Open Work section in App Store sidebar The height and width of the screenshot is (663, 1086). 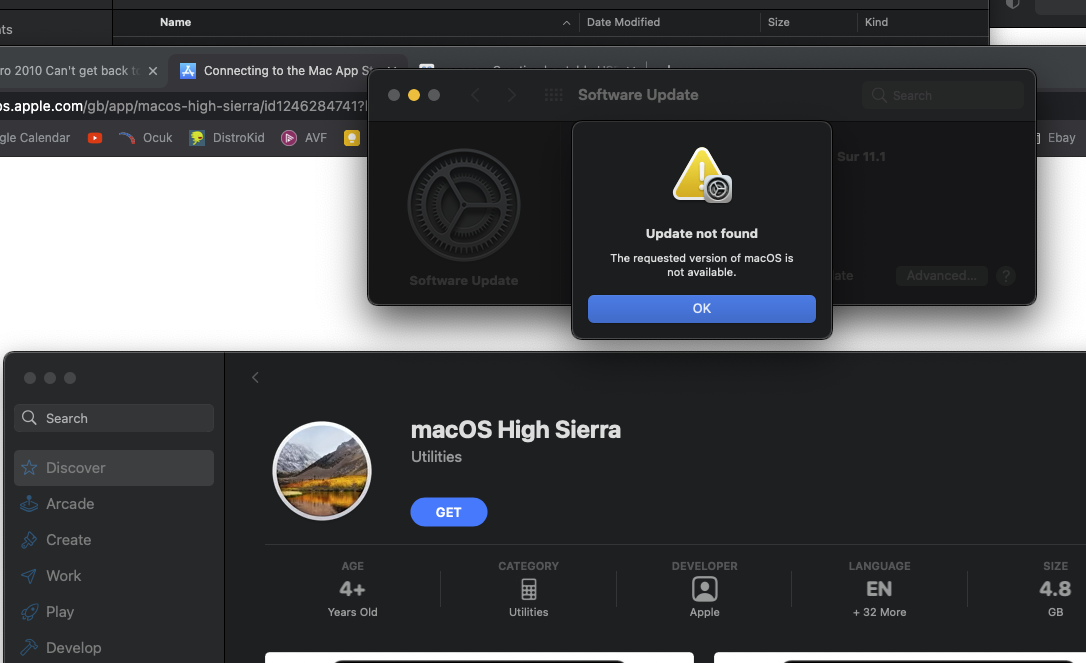114,576
